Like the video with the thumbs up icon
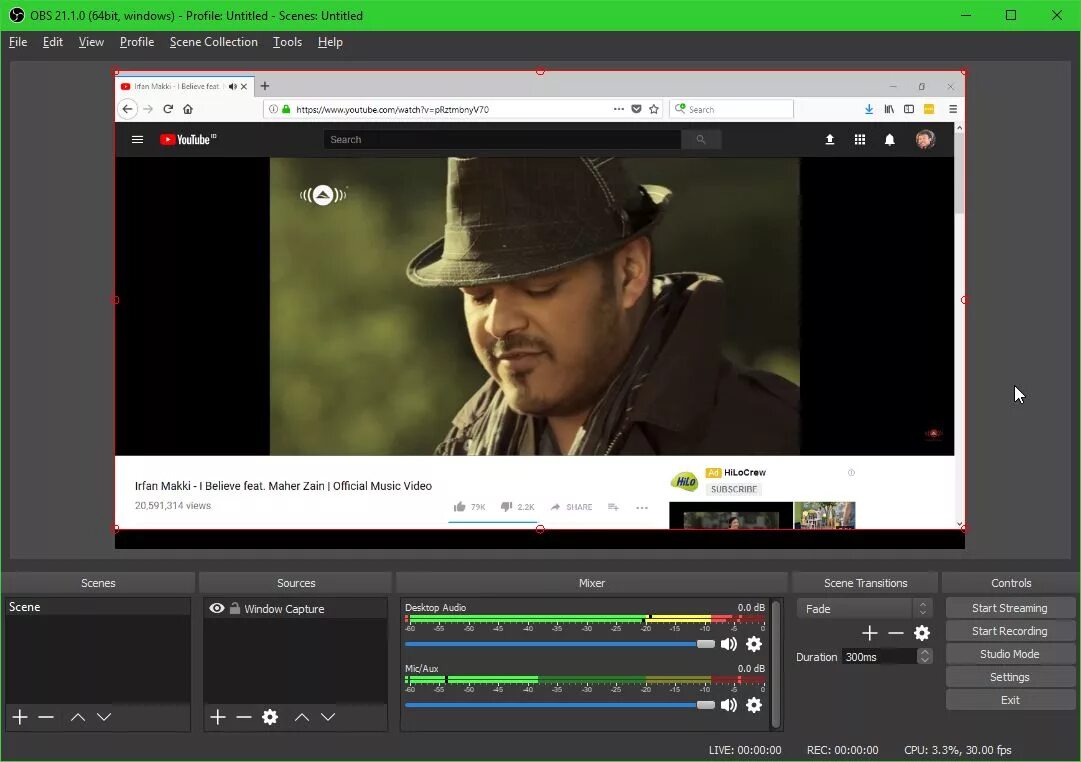The width and height of the screenshot is (1081, 762). (x=460, y=507)
